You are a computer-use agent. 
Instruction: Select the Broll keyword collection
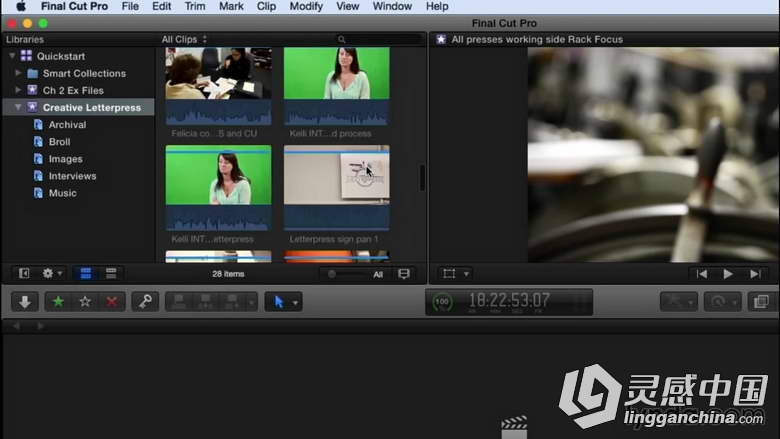[59, 142]
